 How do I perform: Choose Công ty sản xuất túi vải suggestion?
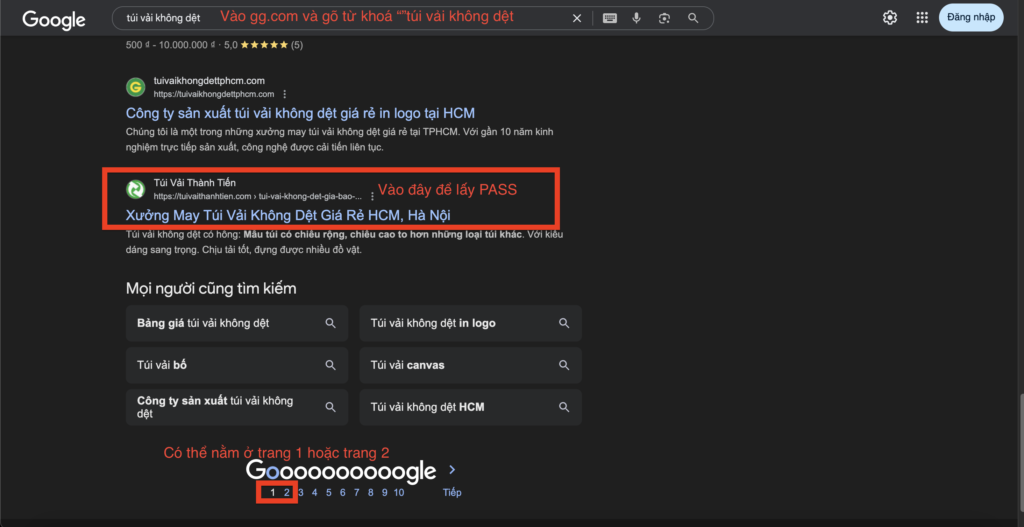(237, 407)
